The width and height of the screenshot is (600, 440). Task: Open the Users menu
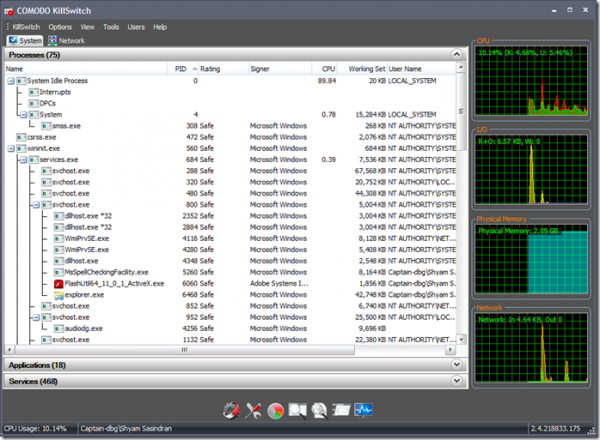[x=136, y=27]
